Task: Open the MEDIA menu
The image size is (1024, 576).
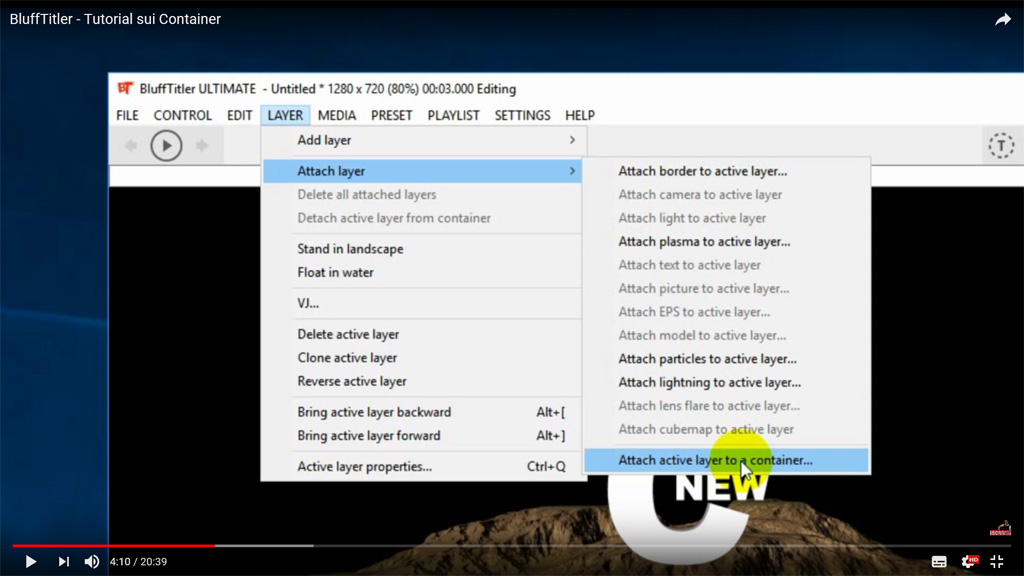Action: 337,115
